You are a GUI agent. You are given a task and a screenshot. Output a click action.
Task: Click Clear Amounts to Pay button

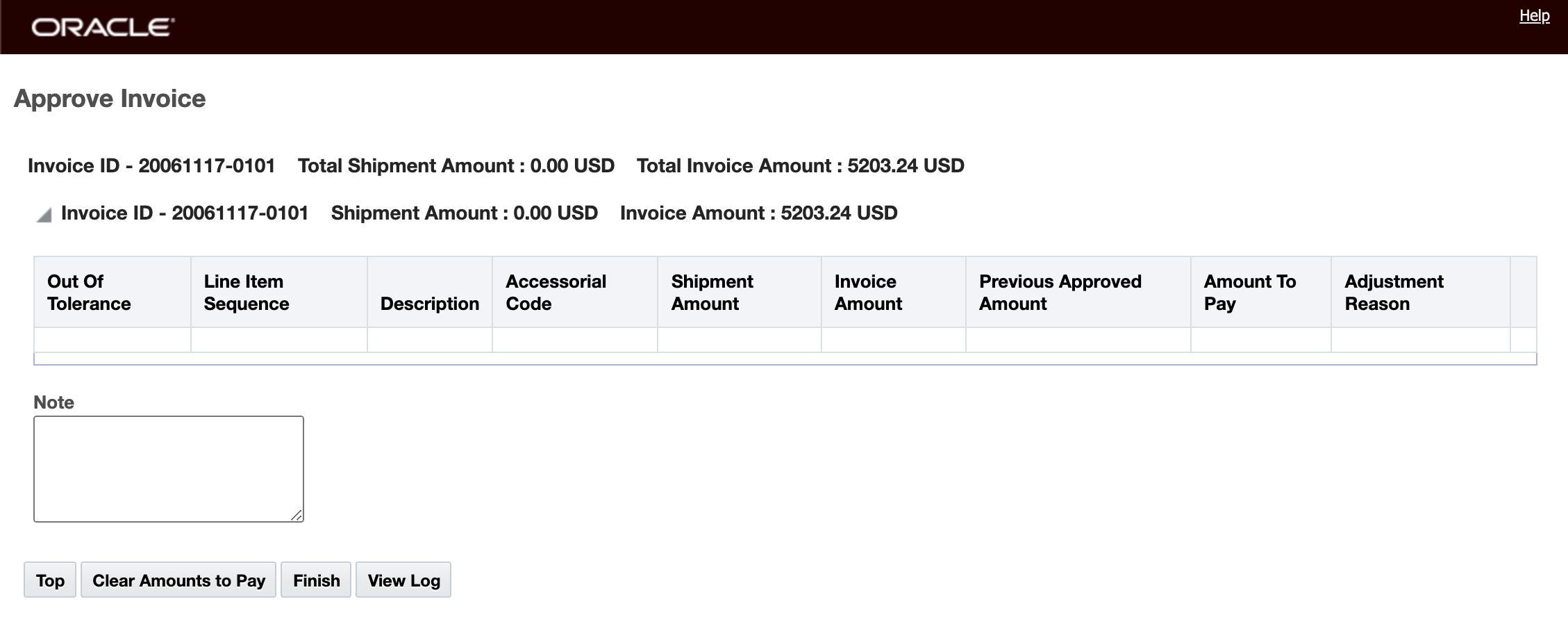coord(178,580)
